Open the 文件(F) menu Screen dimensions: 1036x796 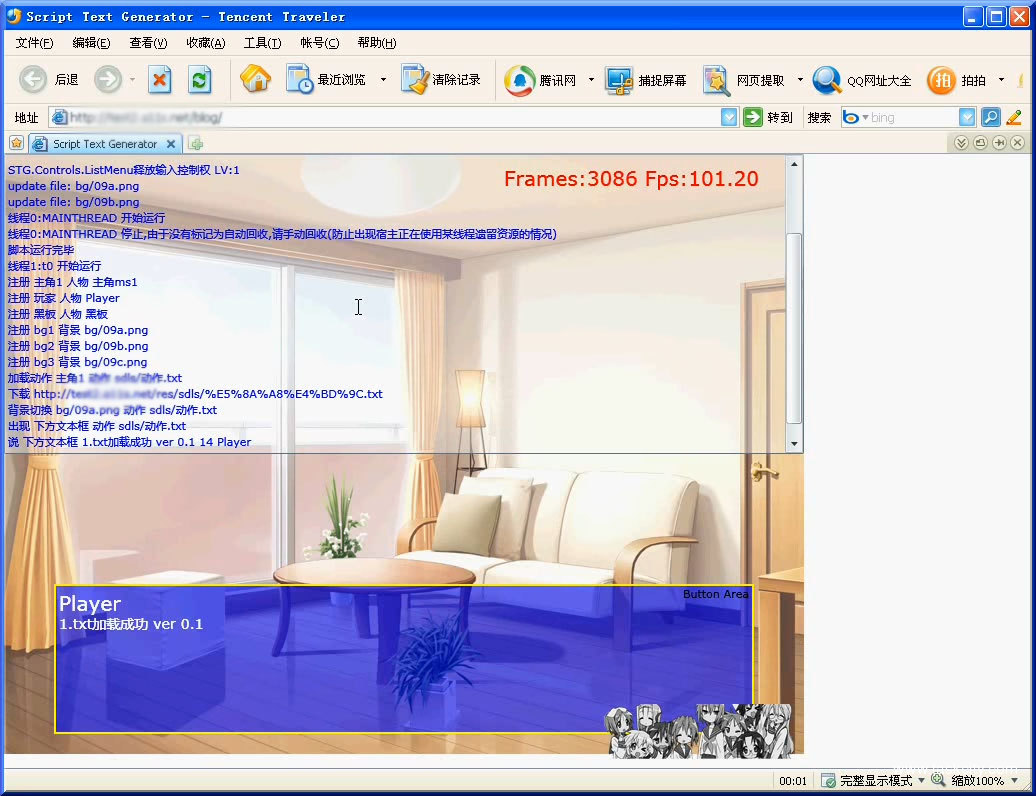[x=34, y=43]
